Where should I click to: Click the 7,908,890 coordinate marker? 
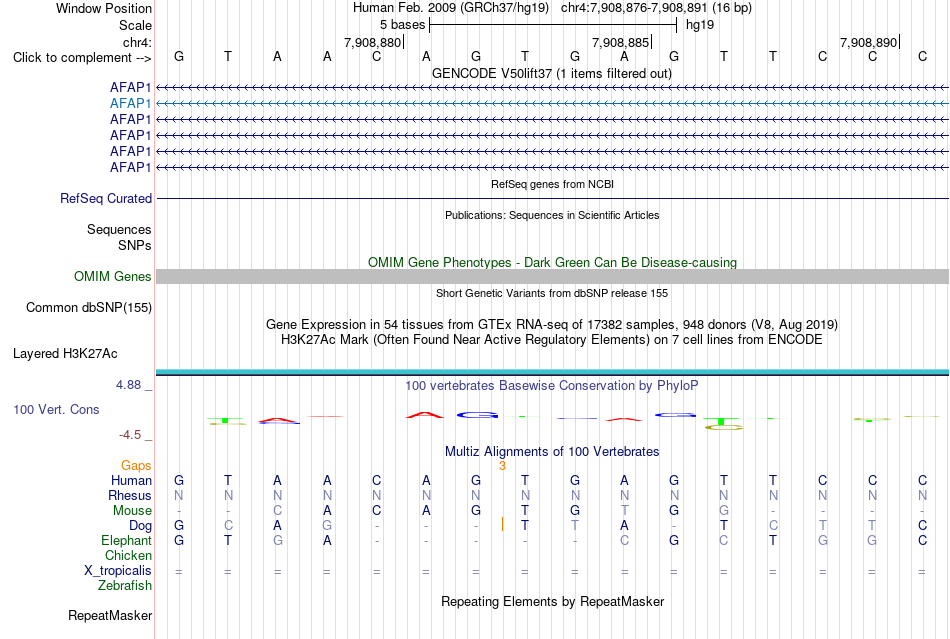[x=869, y=42]
